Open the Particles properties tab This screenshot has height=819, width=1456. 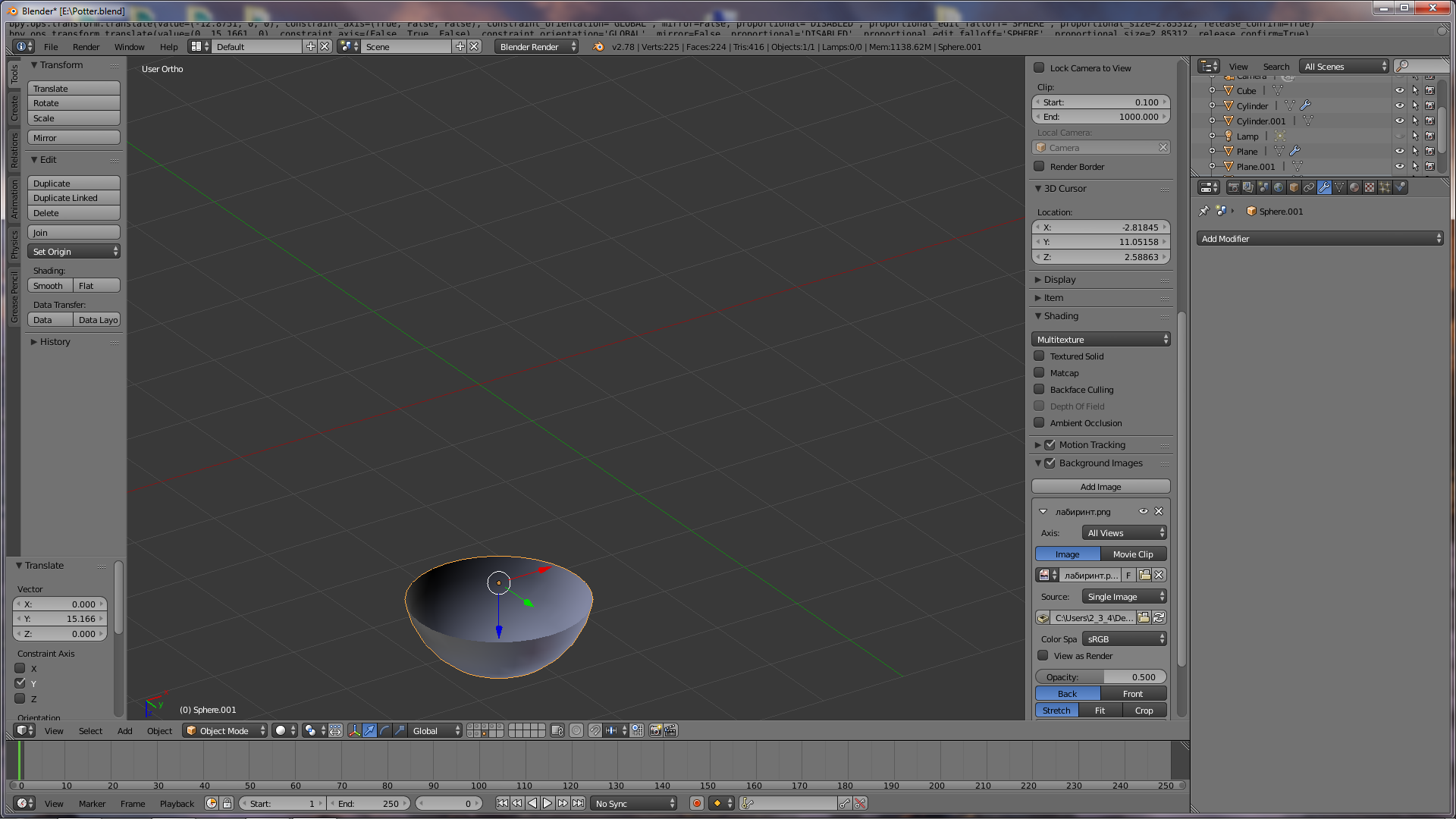(x=1385, y=187)
